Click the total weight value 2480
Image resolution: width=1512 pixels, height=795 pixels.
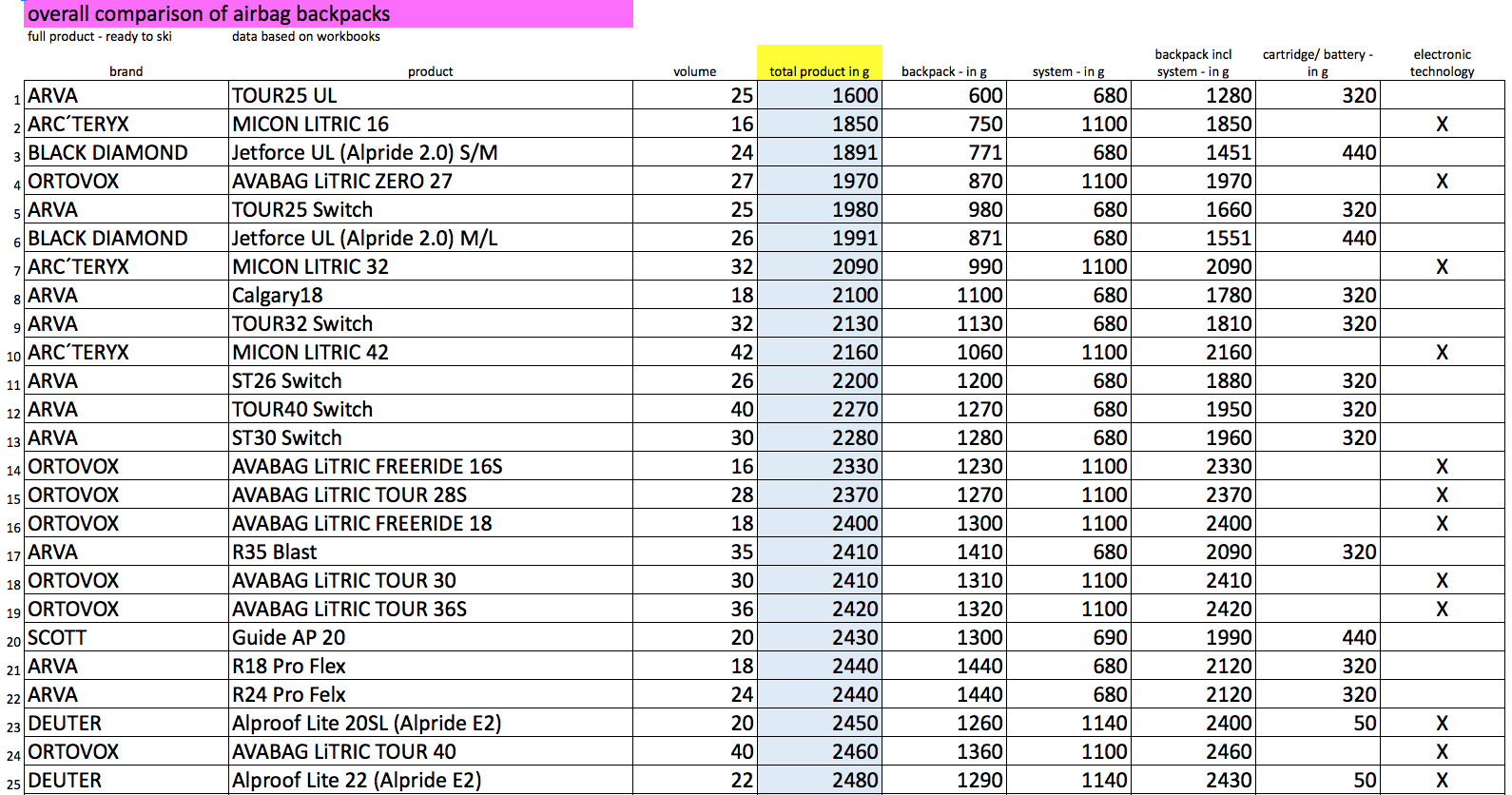(855, 780)
